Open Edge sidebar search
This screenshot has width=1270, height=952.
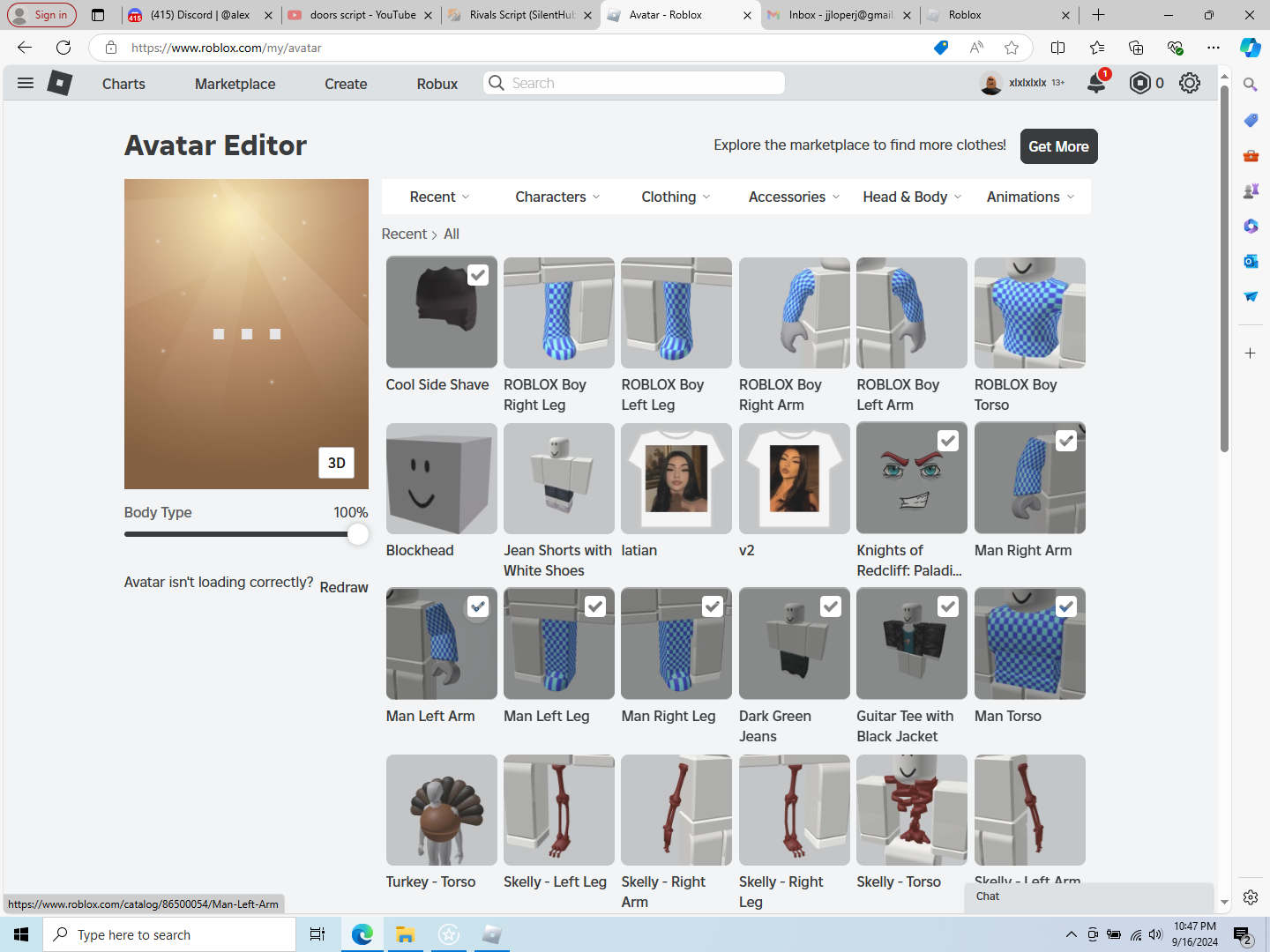[x=1250, y=84]
